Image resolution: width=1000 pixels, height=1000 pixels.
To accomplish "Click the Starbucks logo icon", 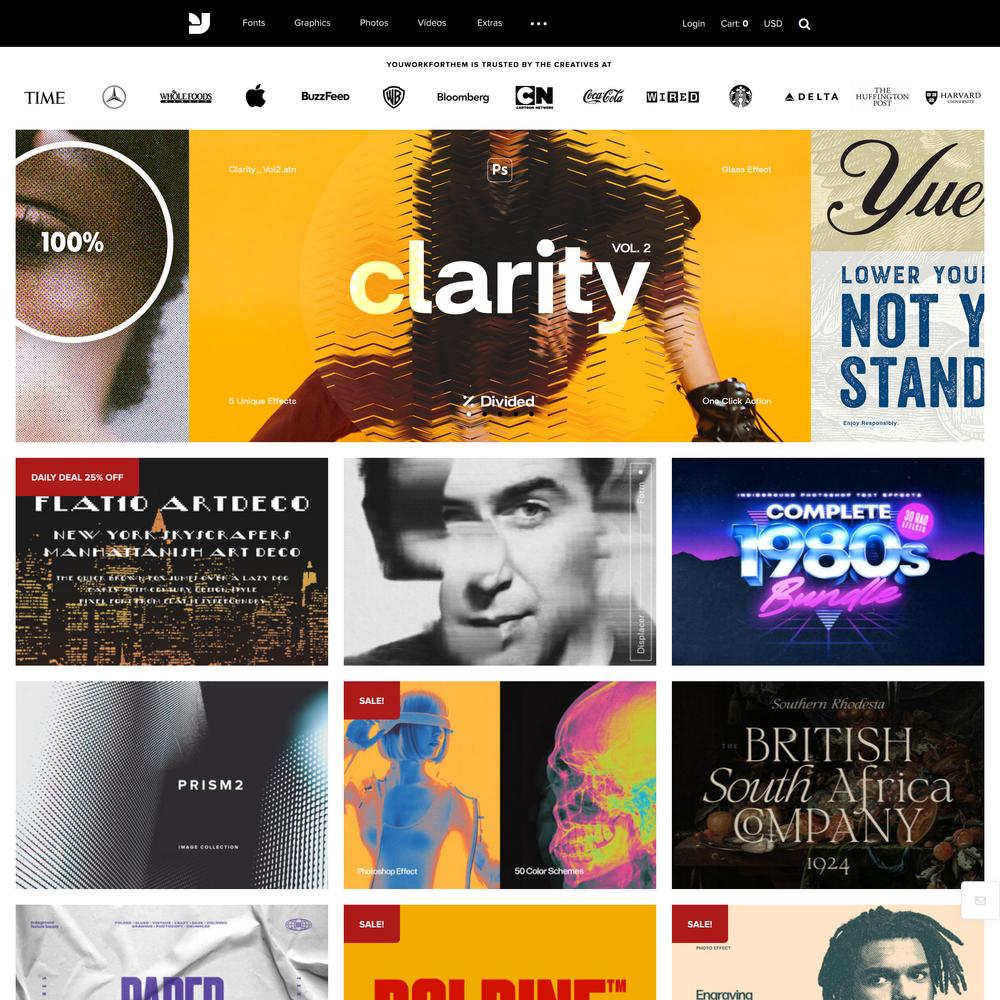I will (x=740, y=96).
